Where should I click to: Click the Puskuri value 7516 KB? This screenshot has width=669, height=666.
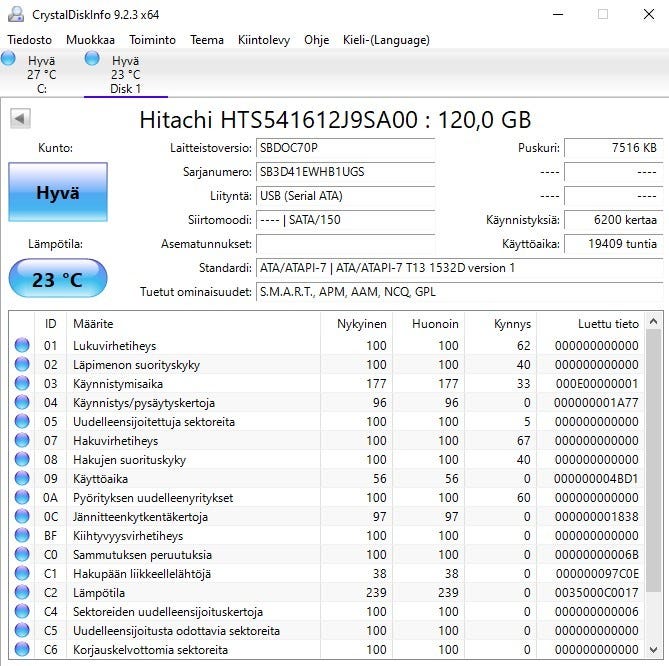coord(614,148)
